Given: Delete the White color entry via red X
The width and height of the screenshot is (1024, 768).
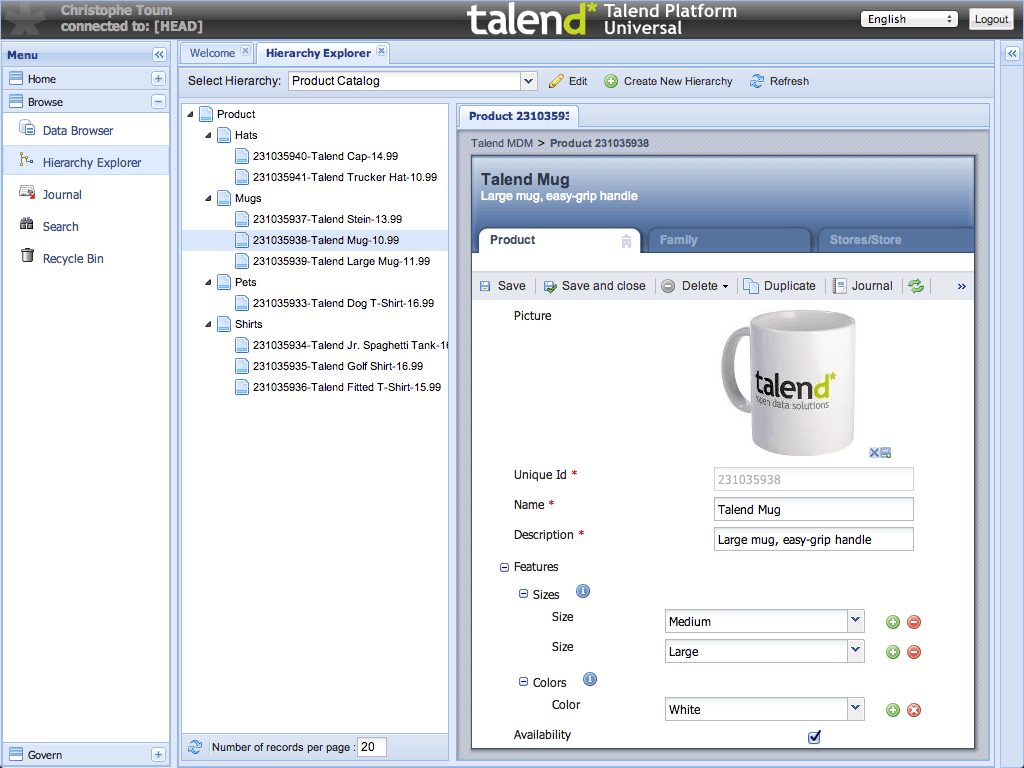Looking at the screenshot, I should click(913, 710).
